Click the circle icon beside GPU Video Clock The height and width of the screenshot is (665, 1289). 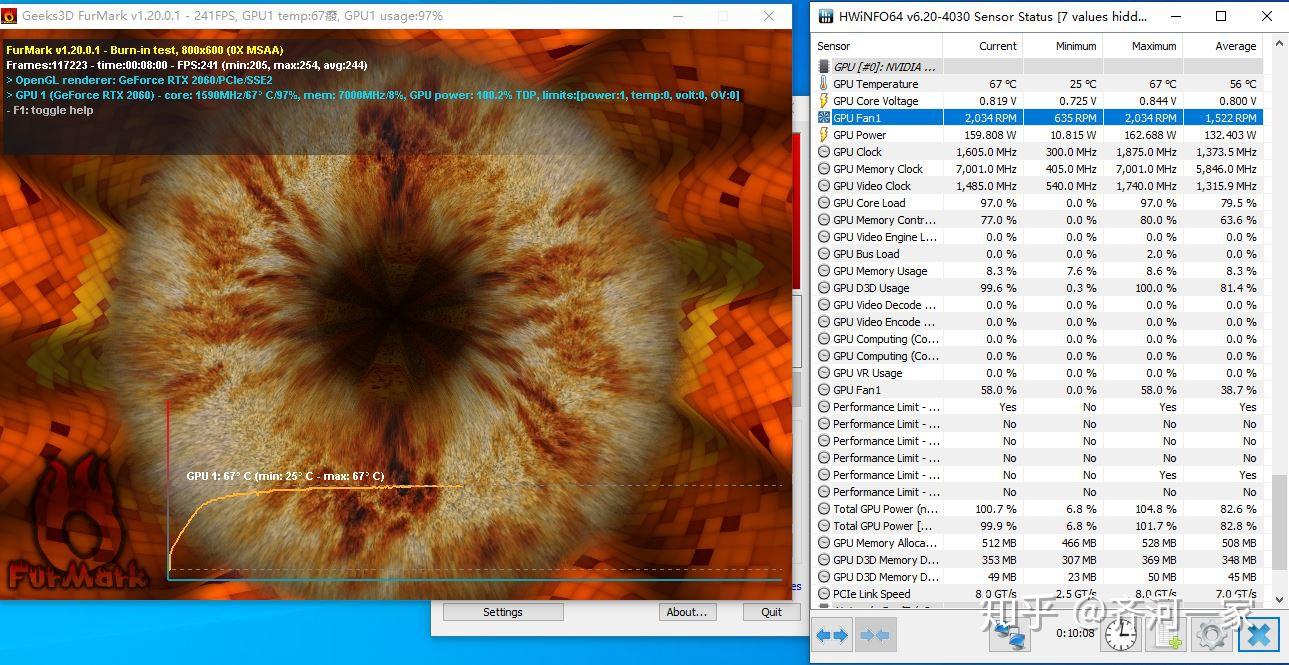[x=824, y=186]
